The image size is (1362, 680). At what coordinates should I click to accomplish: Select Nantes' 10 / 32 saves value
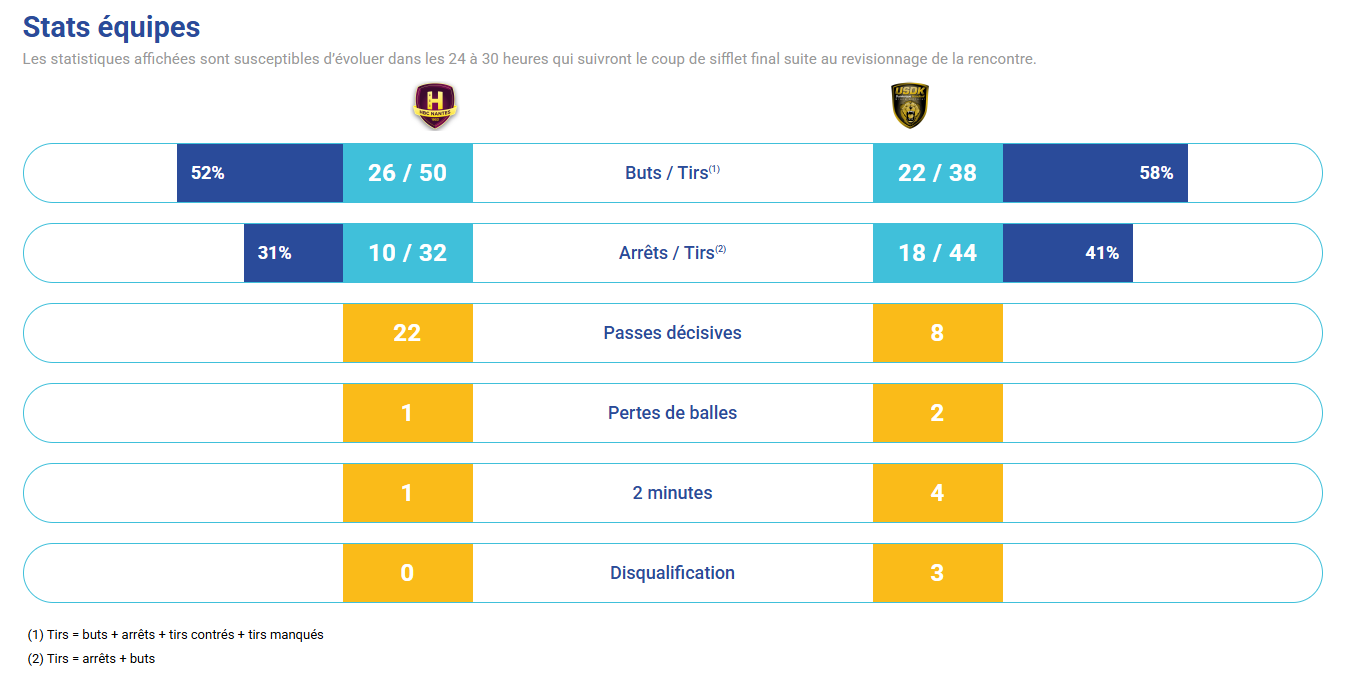coord(407,253)
